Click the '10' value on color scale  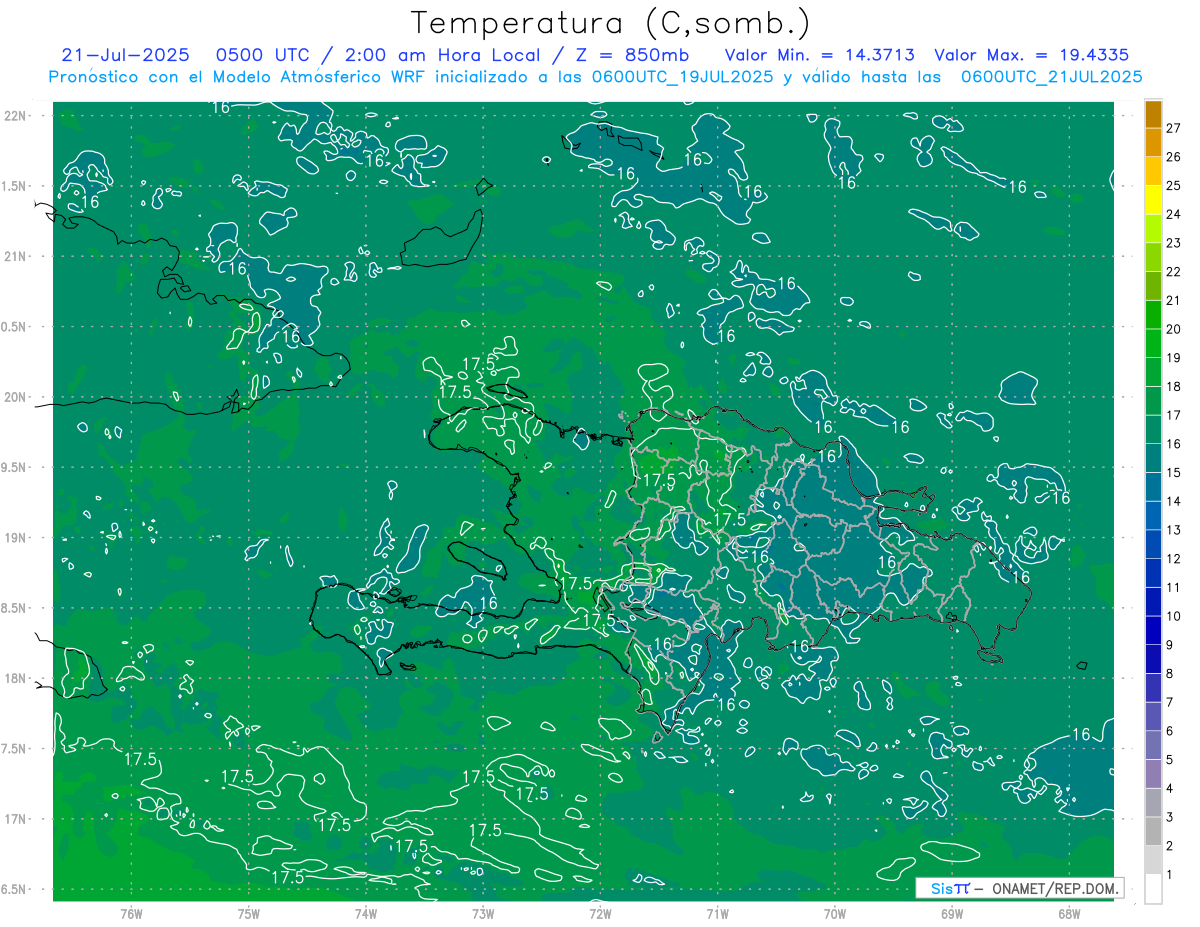point(1174,616)
